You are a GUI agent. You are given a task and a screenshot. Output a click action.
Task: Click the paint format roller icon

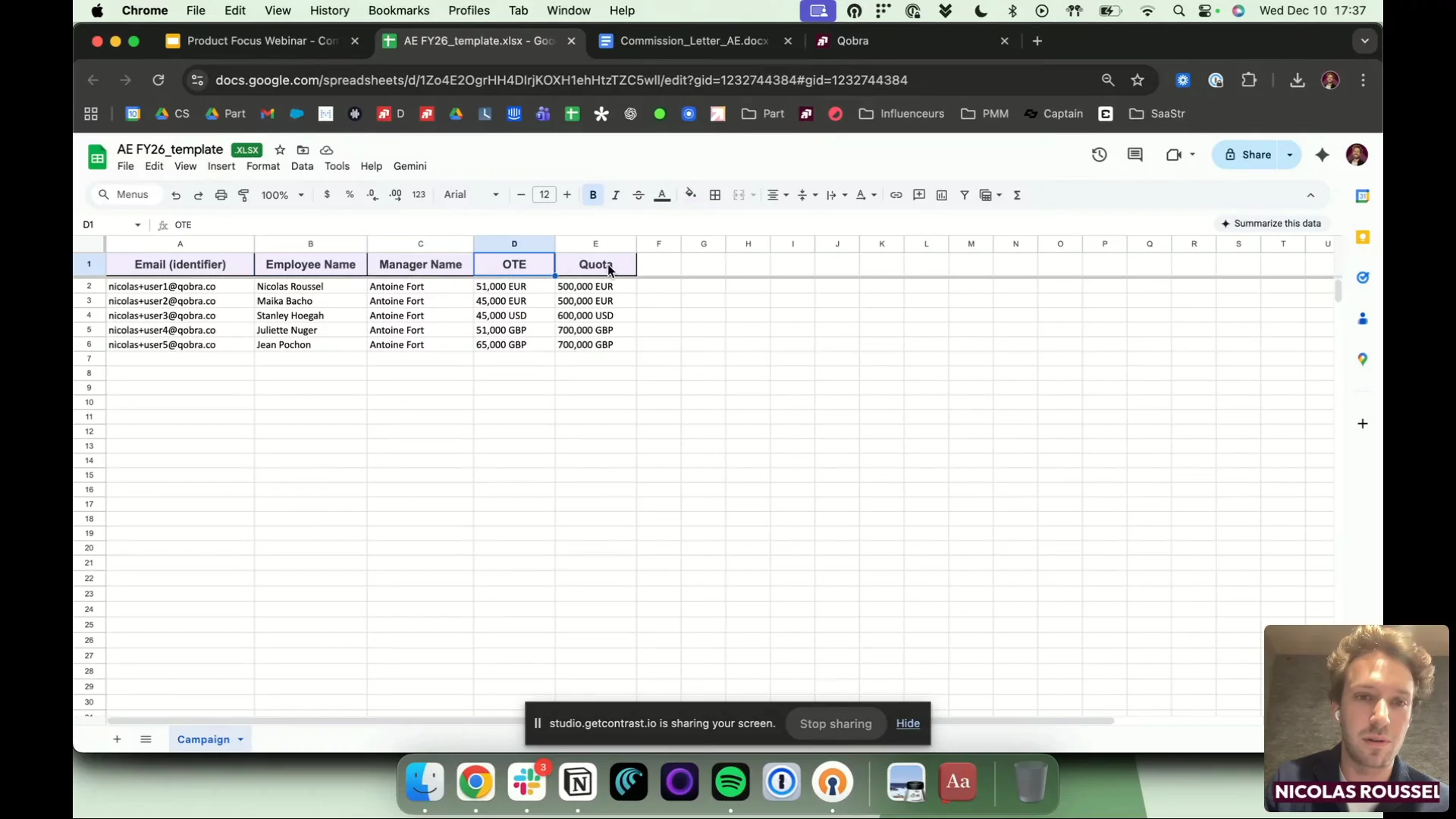pos(243,195)
